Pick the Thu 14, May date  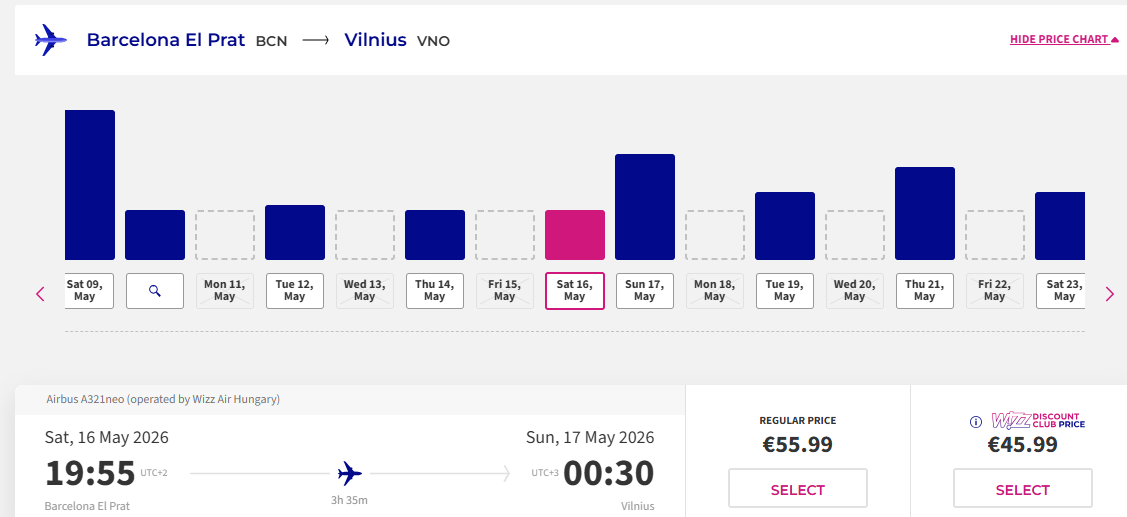[434, 291]
